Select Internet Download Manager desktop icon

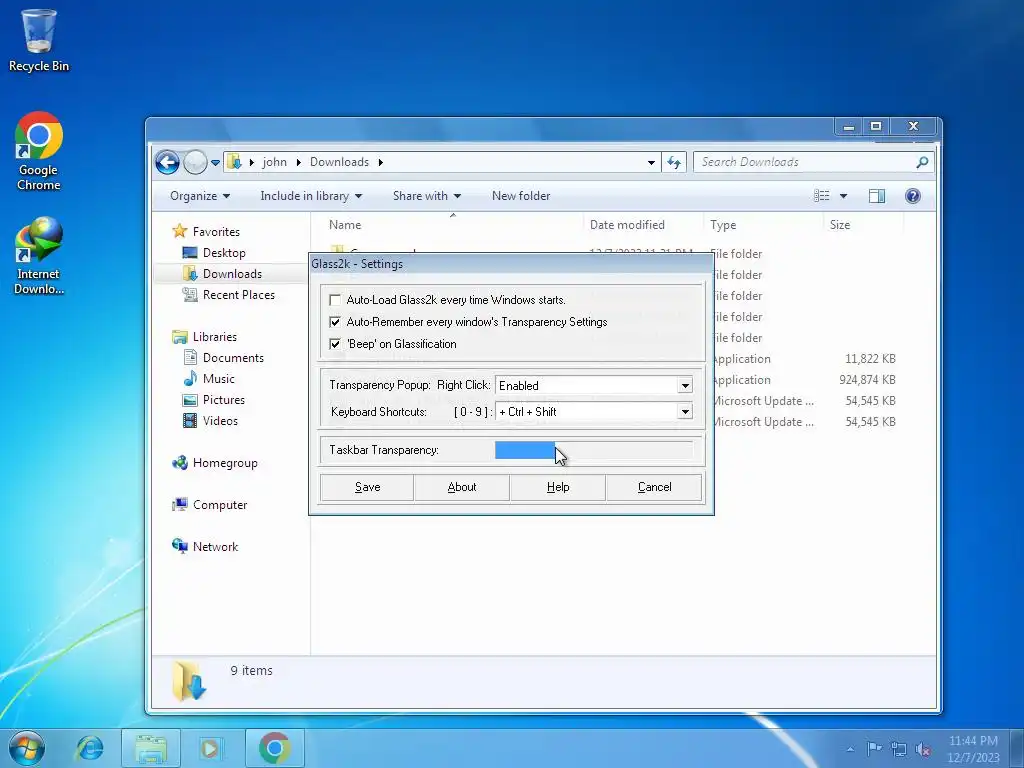[x=39, y=256]
